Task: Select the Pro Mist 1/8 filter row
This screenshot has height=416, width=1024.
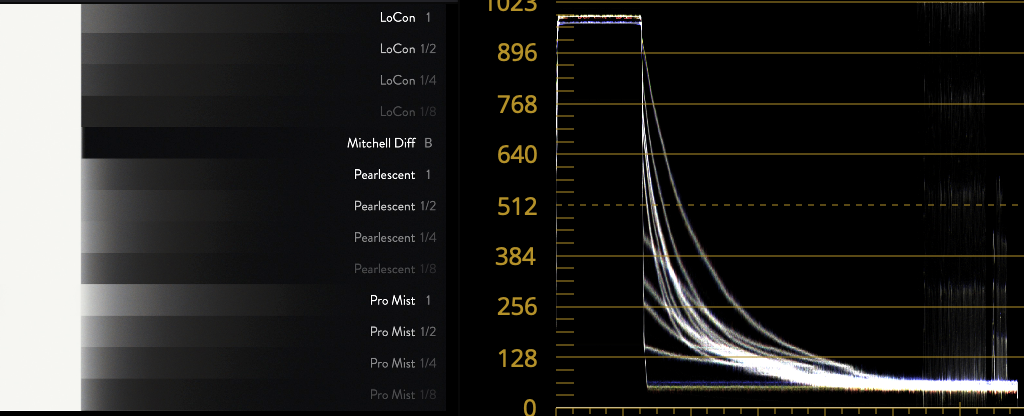Action: tap(264, 394)
